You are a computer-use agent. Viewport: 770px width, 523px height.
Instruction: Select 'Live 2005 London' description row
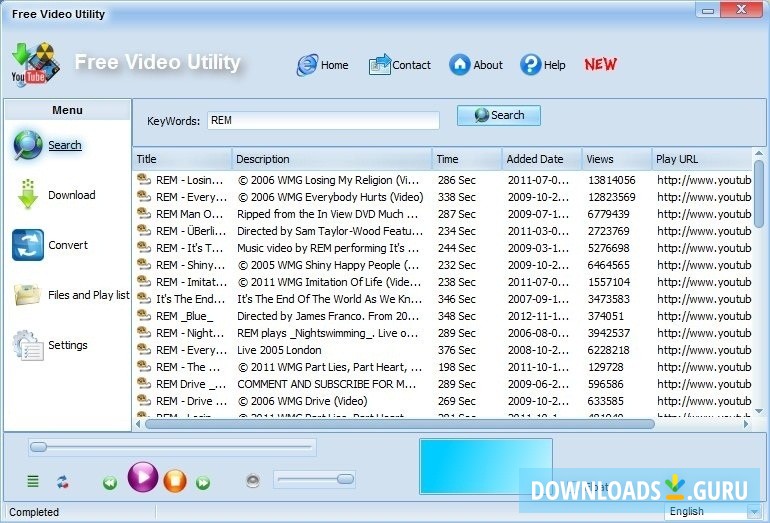279,350
